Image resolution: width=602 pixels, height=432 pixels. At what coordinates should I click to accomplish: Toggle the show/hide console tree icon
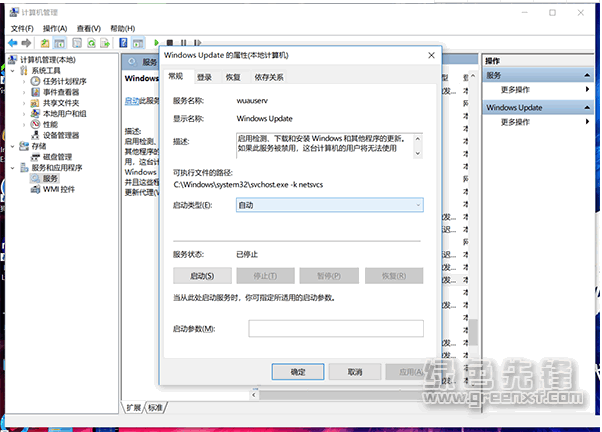tap(60, 43)
